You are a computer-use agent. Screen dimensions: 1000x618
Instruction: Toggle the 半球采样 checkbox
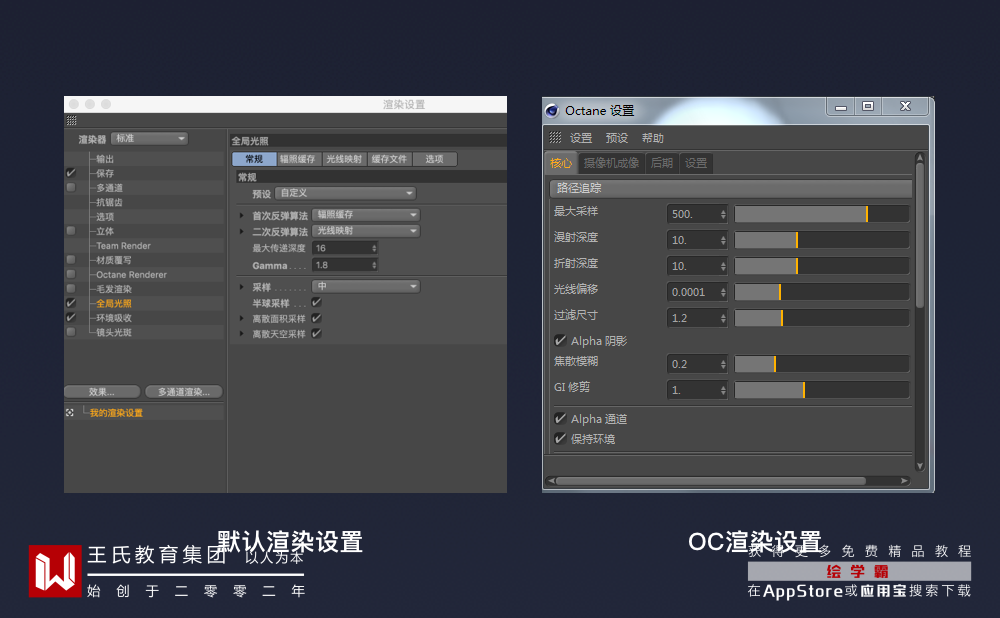point(316,302)
